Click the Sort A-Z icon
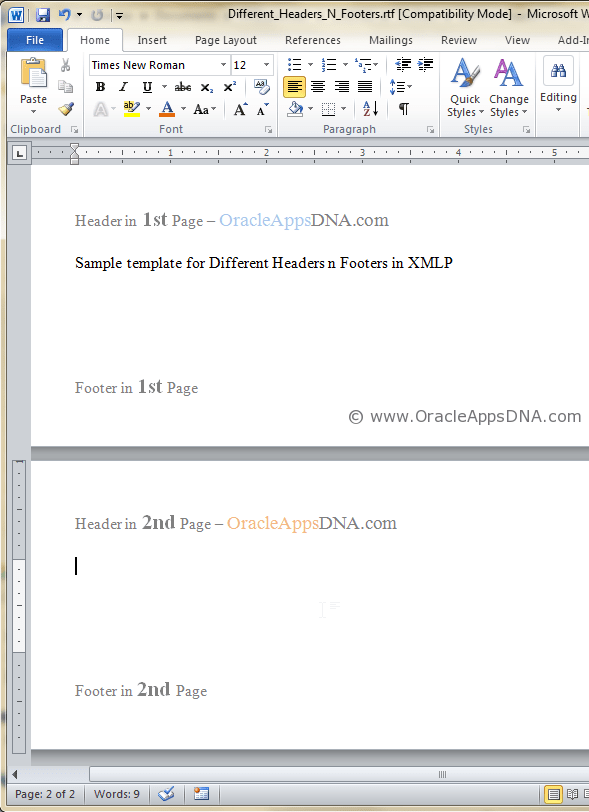Image resolution: width=589 pixels, height=812 pixels. [370, 109]
